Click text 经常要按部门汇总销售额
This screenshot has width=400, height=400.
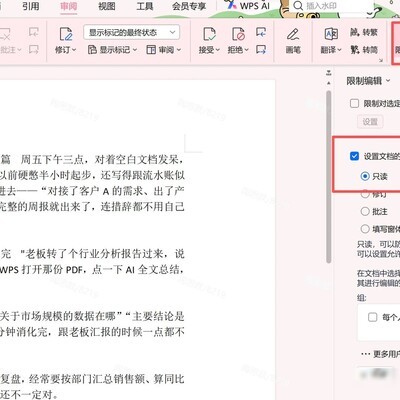pos(87,379)
